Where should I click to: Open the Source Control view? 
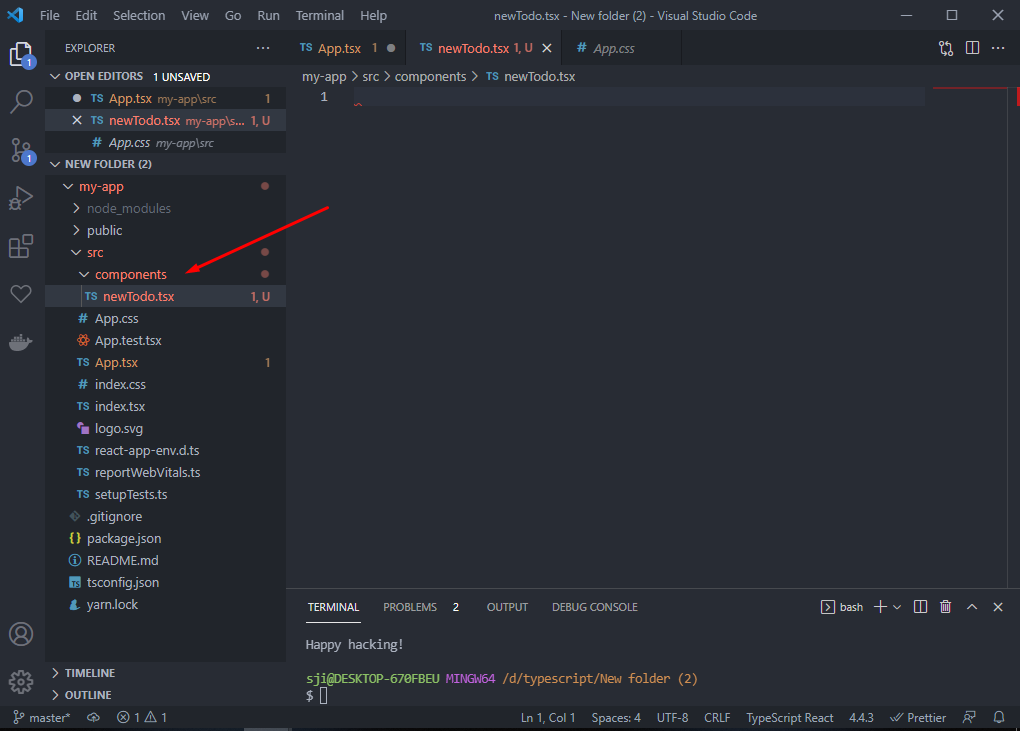tap(21, 150)
